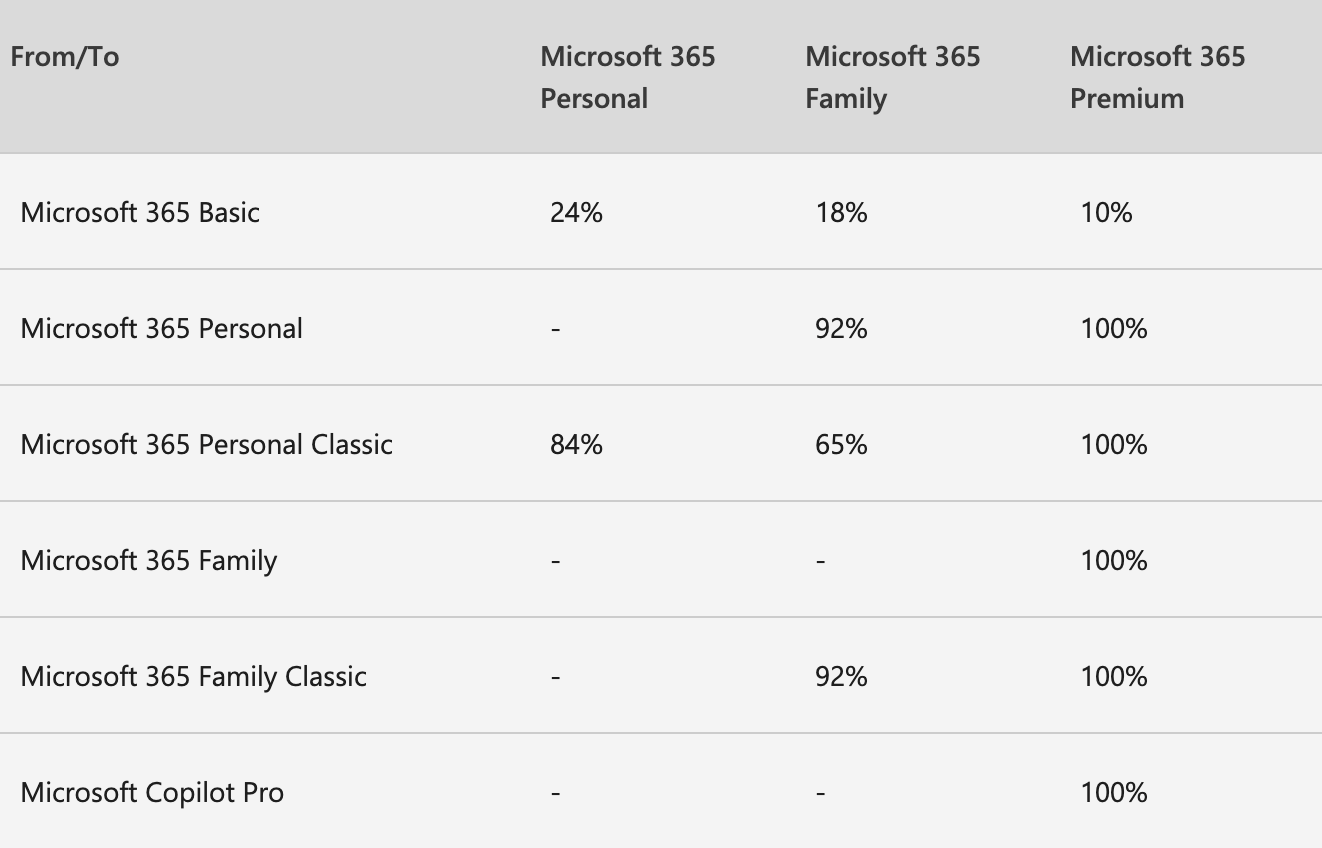Click the From/To column header
Image resolution: width=1322 pixels, height=848 pixels.
[x=65, y=57]
